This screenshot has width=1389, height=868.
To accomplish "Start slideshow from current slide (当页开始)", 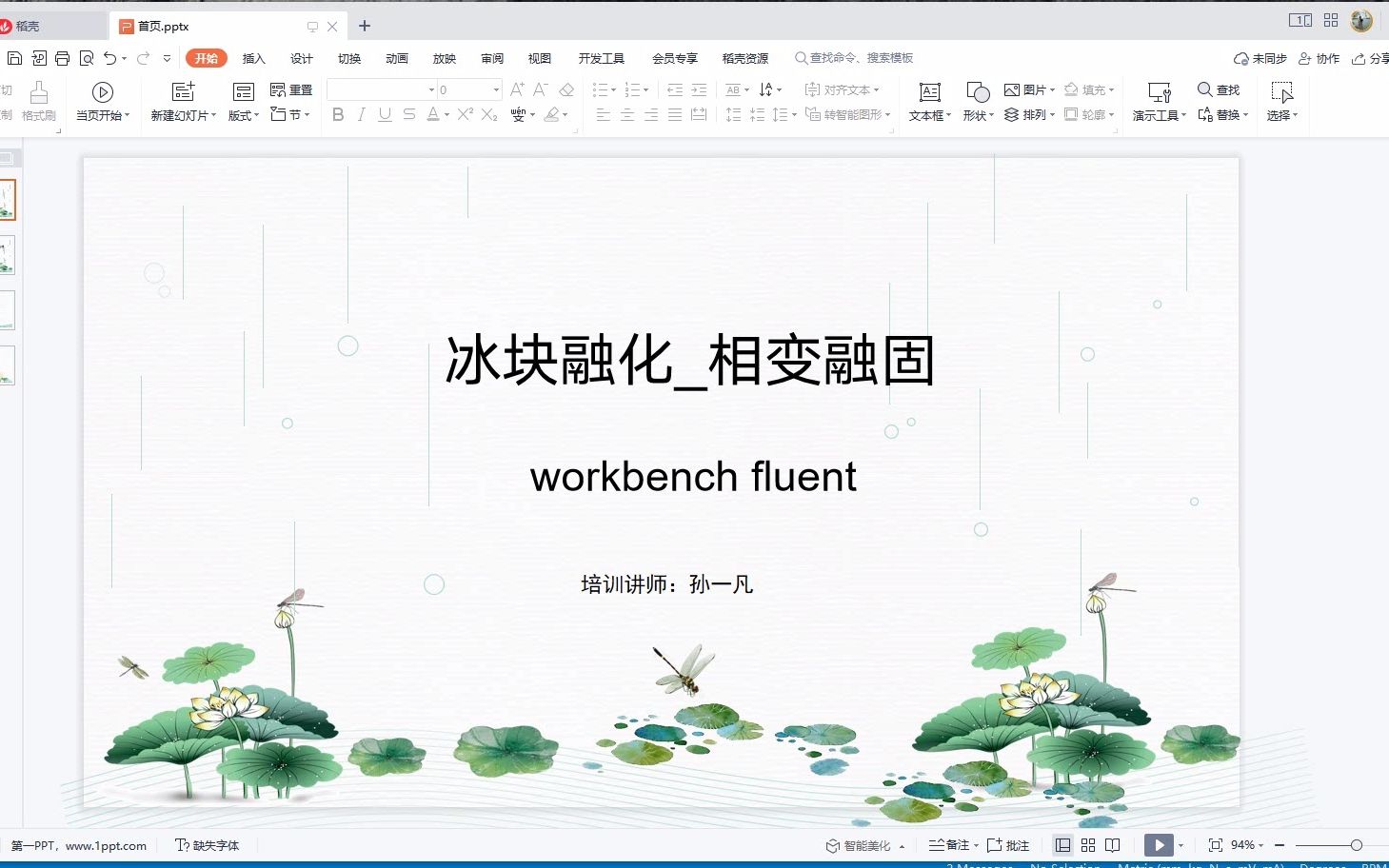I will 102,92.
